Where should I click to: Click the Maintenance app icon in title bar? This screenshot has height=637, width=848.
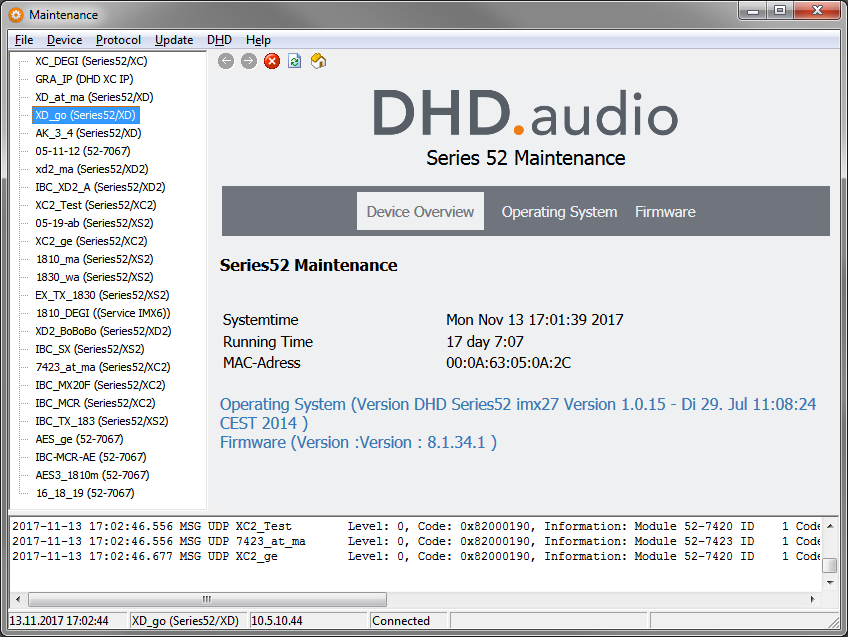pos(16,15)
